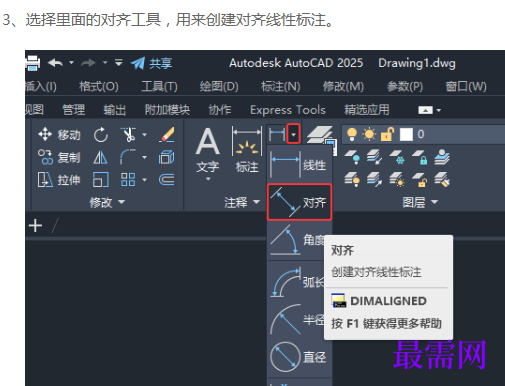
Task: Select the 对齐 aligned dimension tool
Action: coord(299,202)
